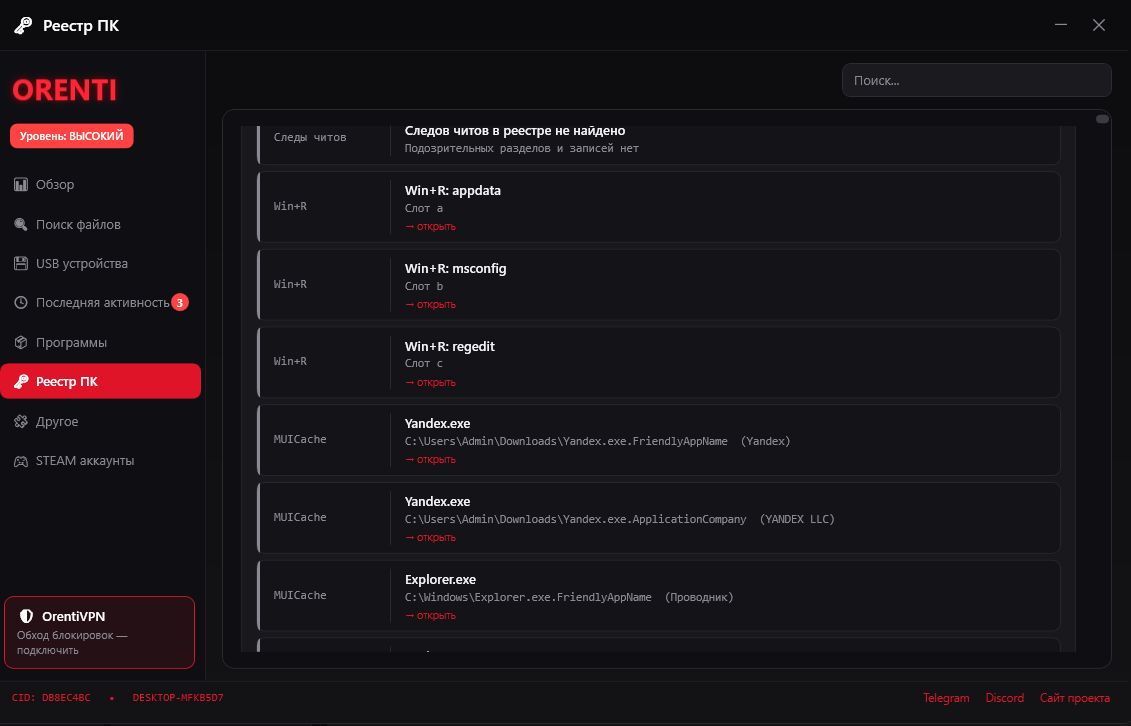This screenshot has width=1131, height=726.
Task: Click the DESKTOP-MFKB5D7 hostname text
Action: coord(178,698)
